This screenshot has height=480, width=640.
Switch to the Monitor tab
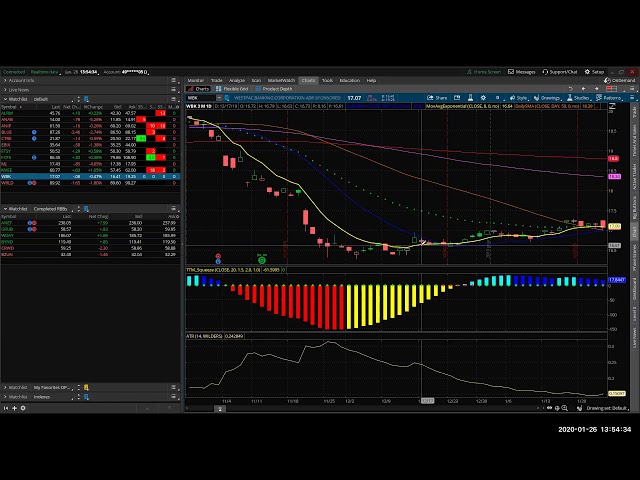(x=196, y=80)
